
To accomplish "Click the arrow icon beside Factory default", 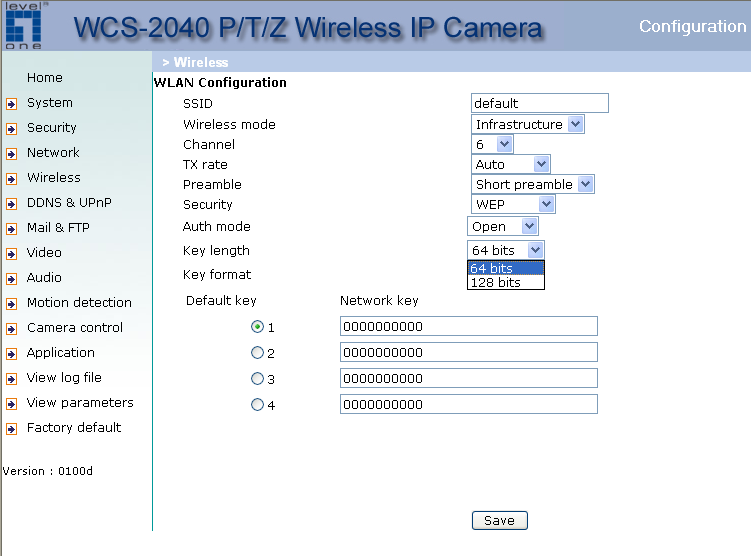I will pos(11,429).
